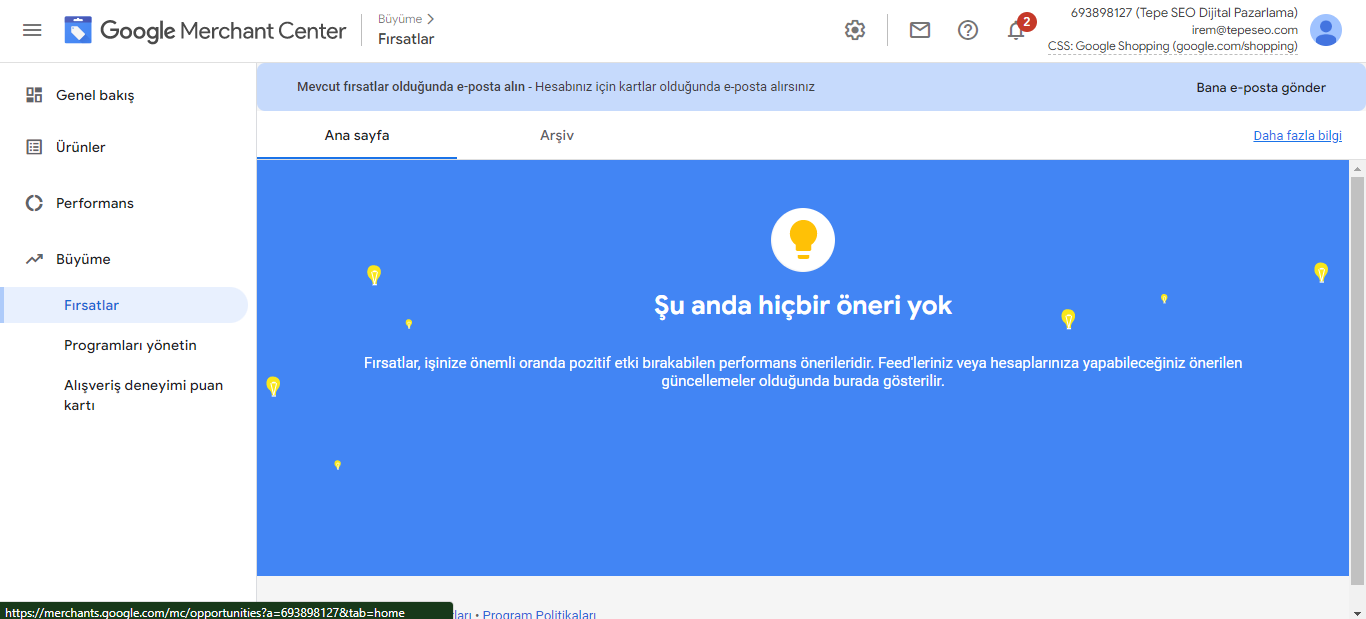
Task: Click the Genel bakış dashboard icon
Action: (34, 95)
